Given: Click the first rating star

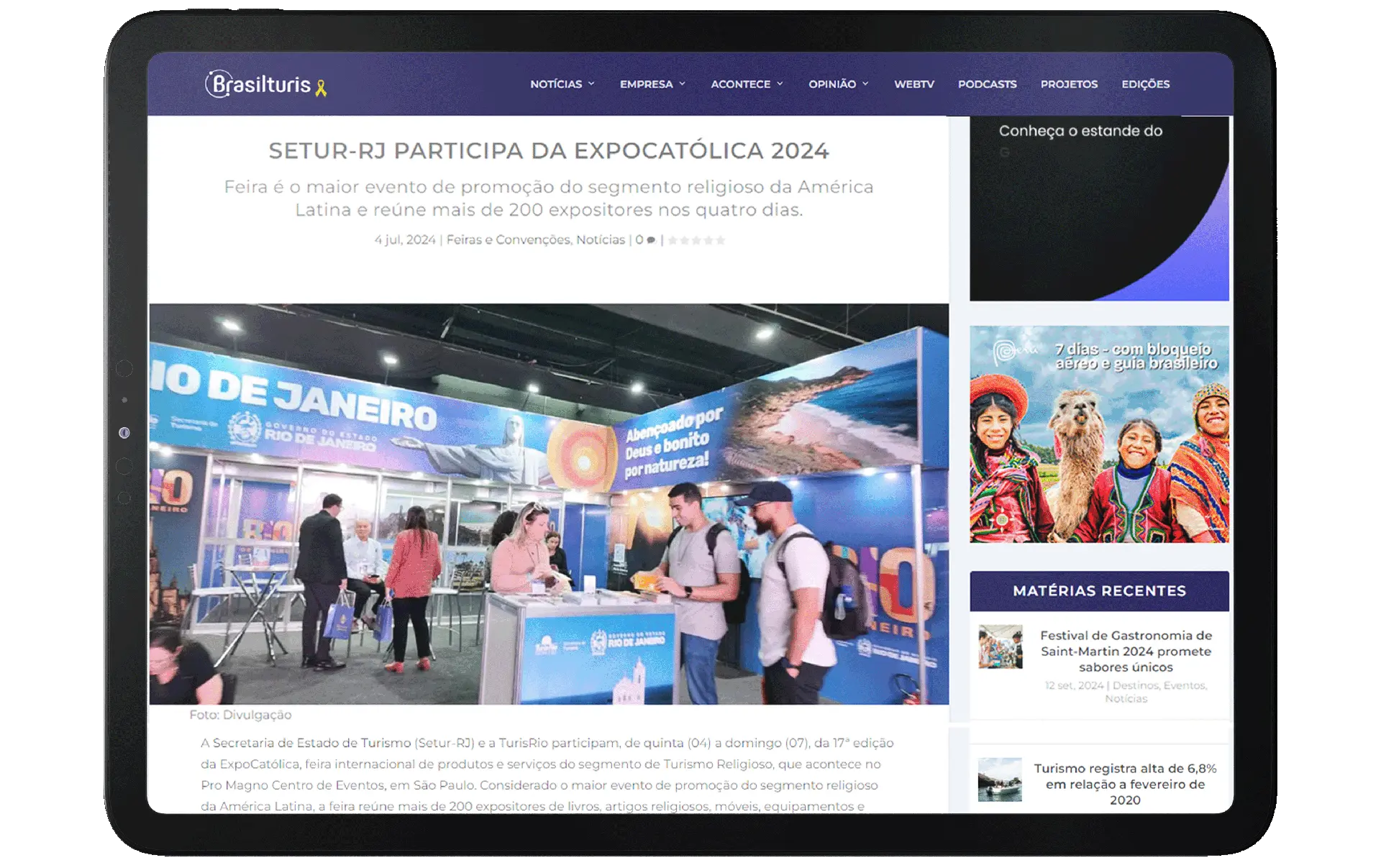Looking at the screenshot, I should (673, 240).
